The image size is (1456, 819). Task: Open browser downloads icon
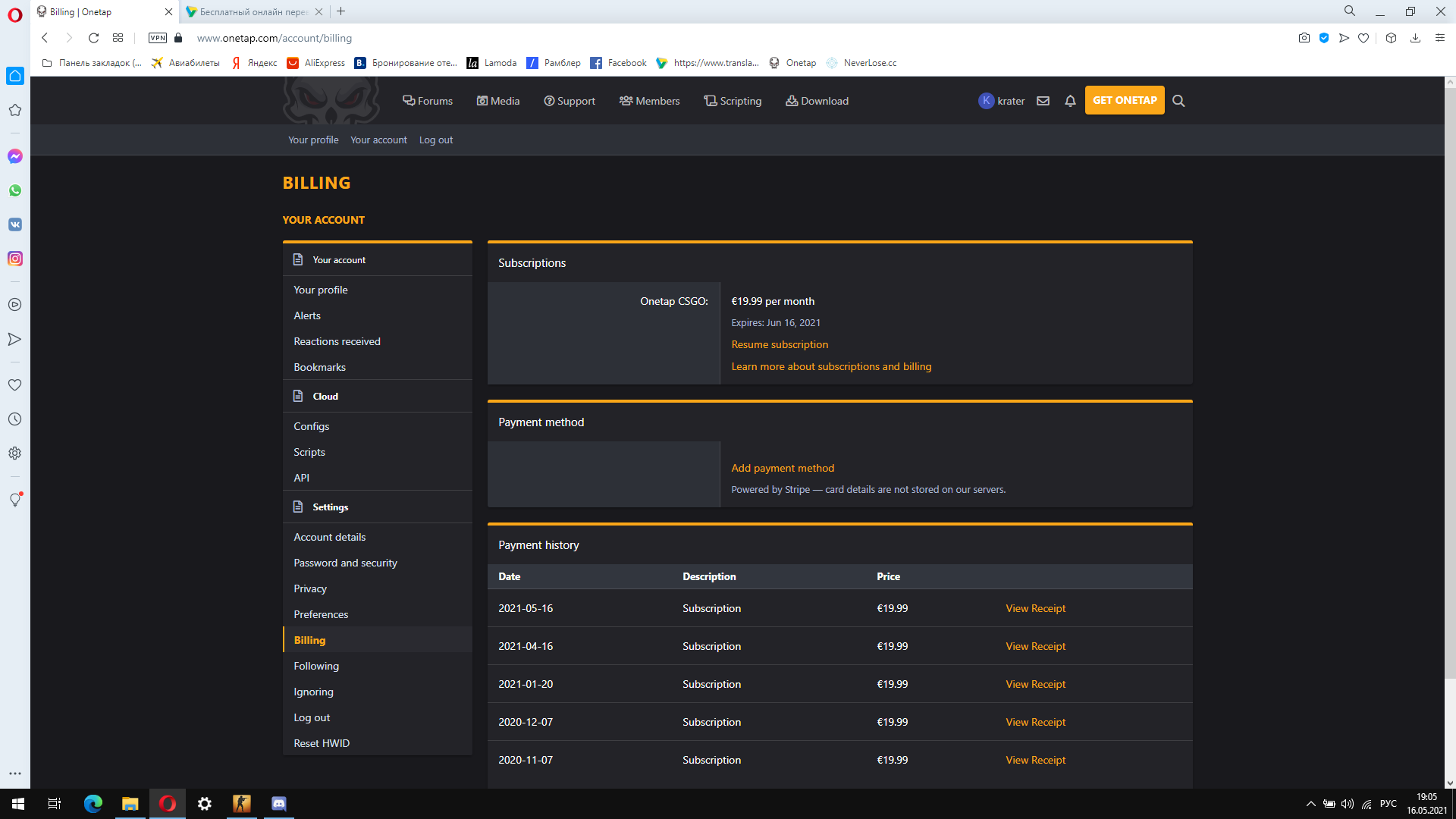(x=1415, y=38)
